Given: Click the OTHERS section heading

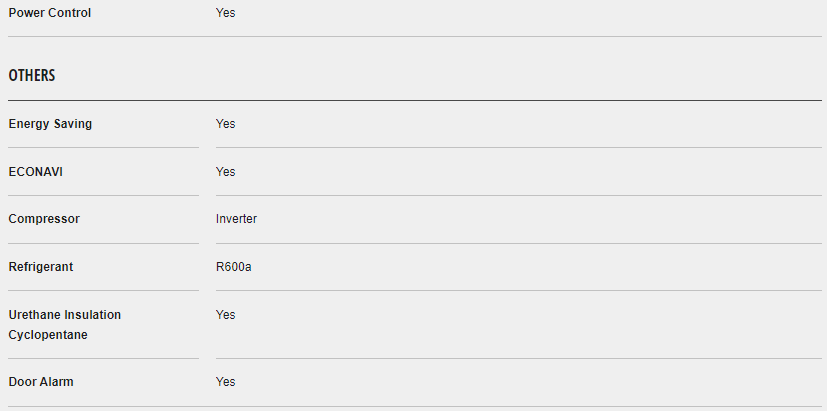Looking at the screenshot, I should [32, 76].
